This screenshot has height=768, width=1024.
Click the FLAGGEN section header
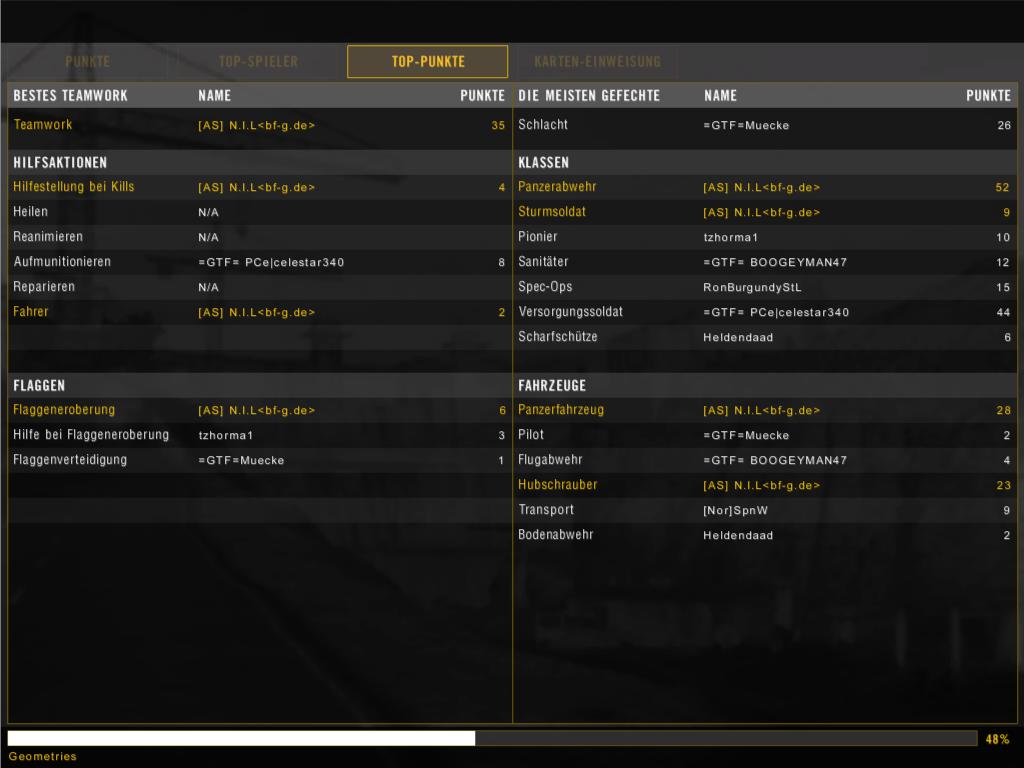pos(39,385)
